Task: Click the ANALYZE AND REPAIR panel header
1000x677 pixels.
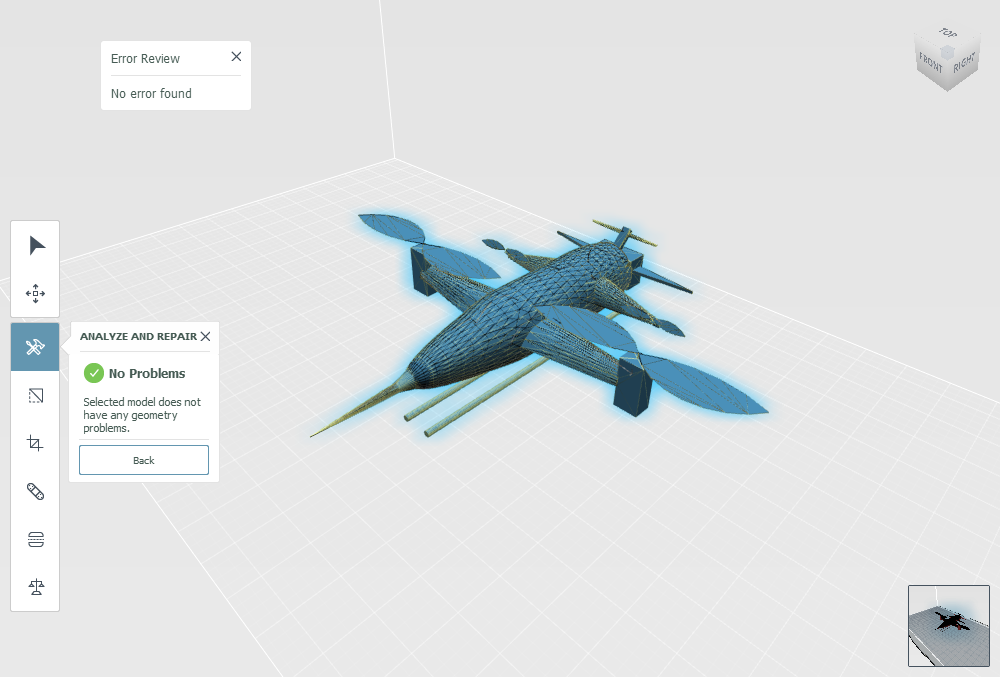Action: coord(138,336)
